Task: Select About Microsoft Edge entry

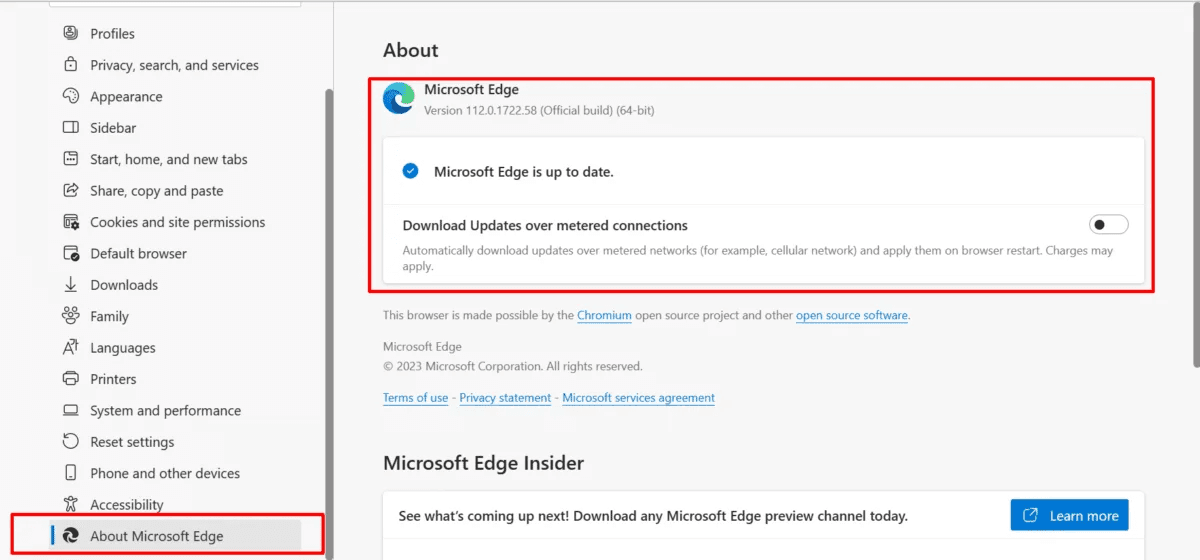Action: click(x=175, y=536)
